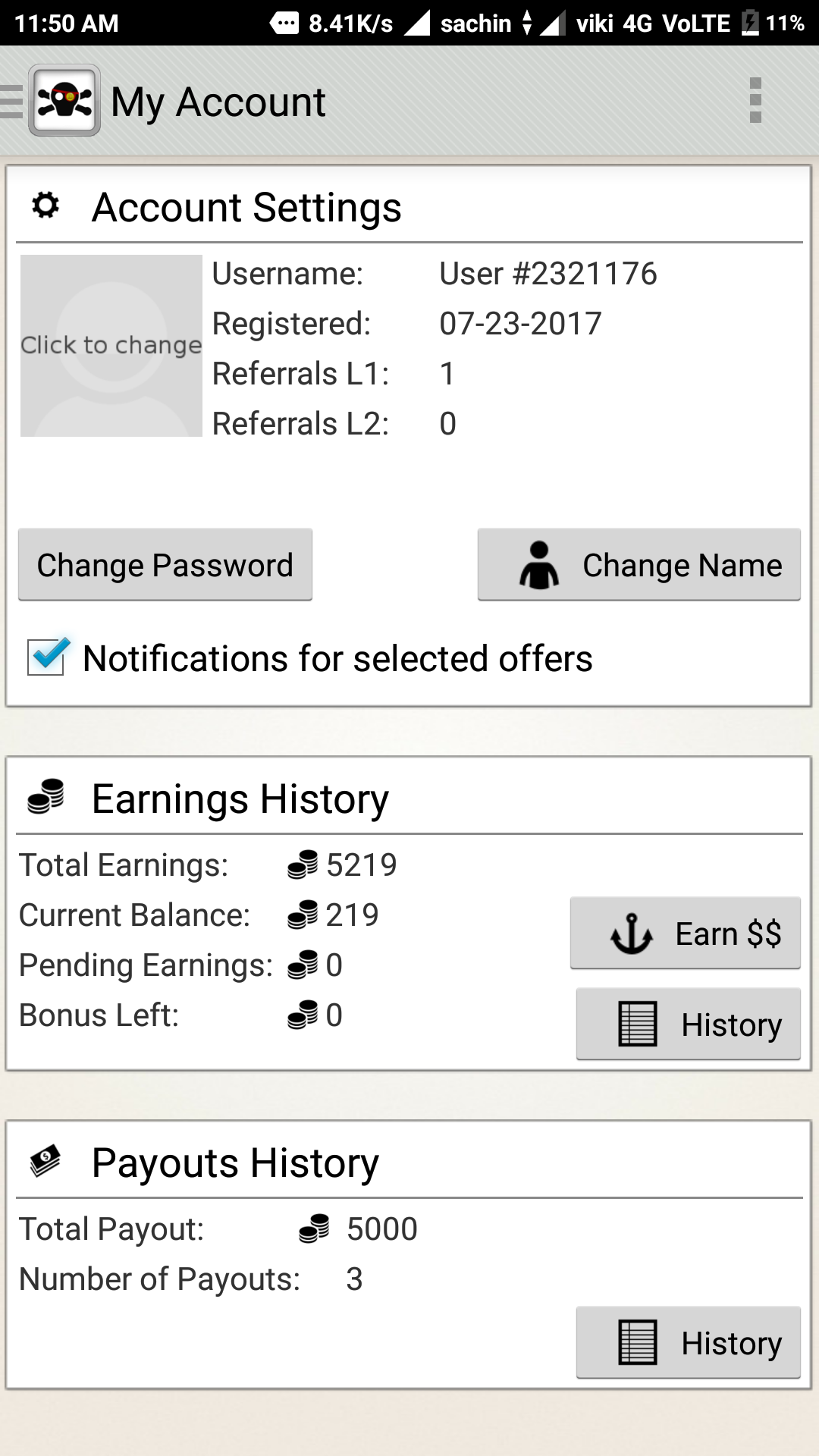Image resolution: width=819 pixels, height=1456 pixels.
Task: View payouts History list
Action: tap(689, 1343)
